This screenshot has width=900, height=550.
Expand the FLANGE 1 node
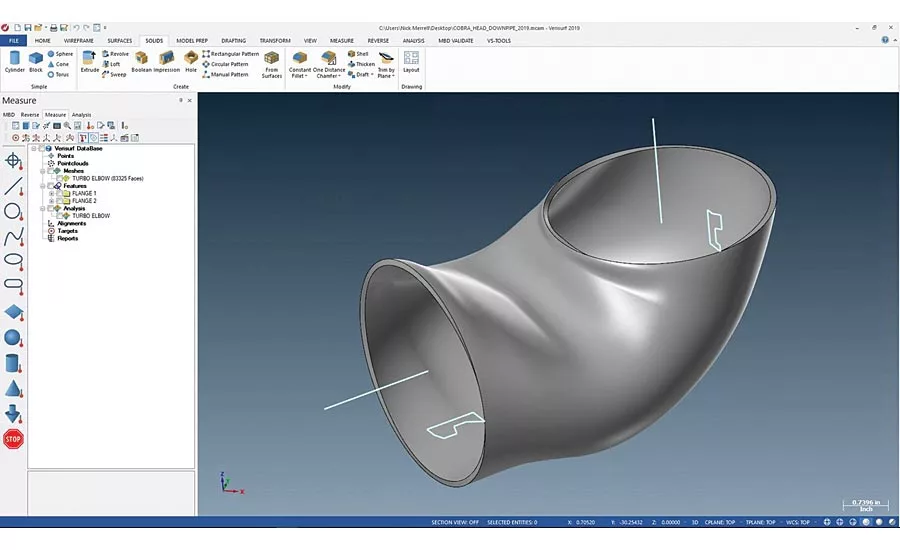tap(51, 193)
